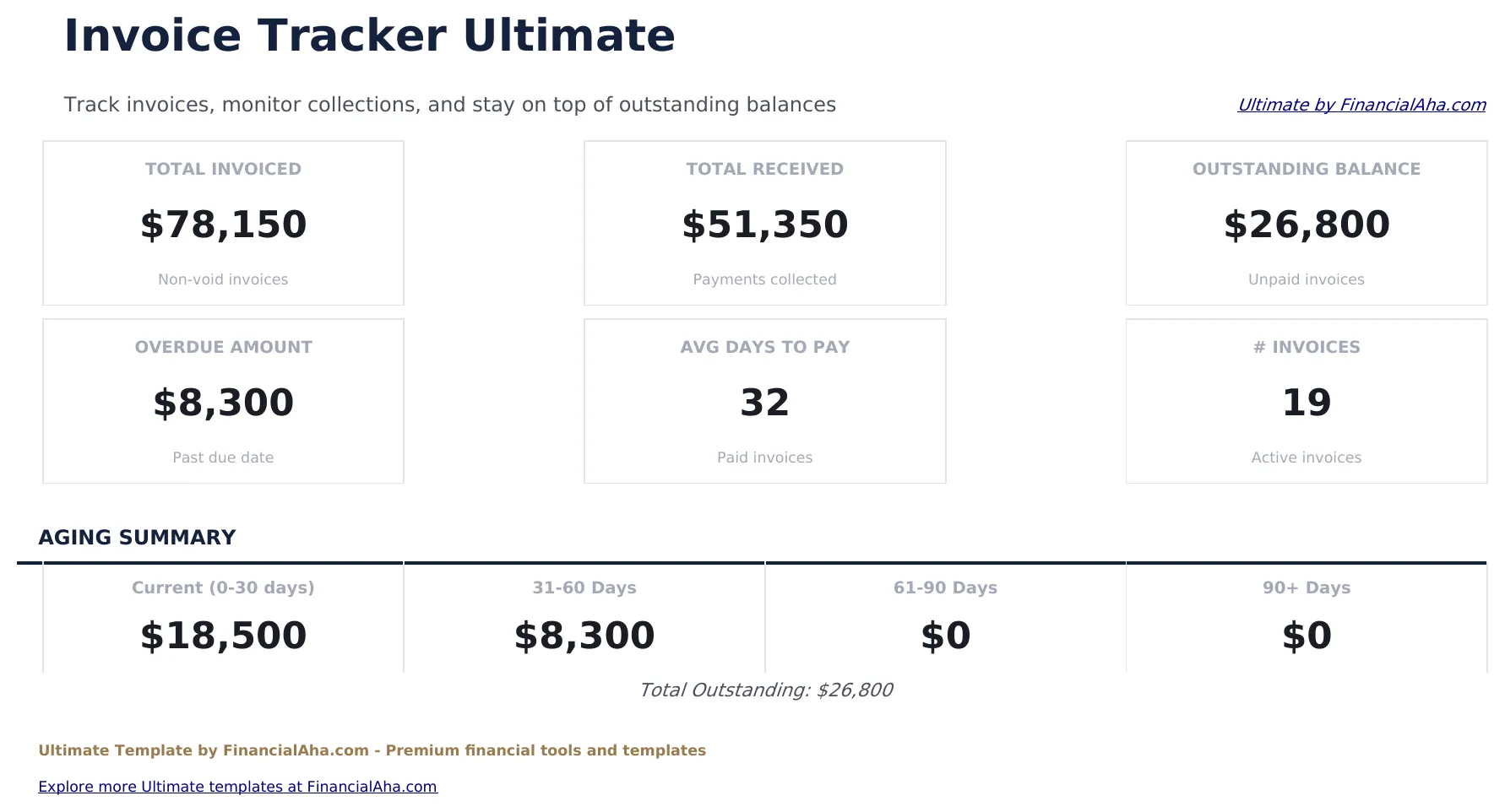This screenshot has width=1505, height=812.
Task: Select the 31-60 Days aging column
Action: 584,616
